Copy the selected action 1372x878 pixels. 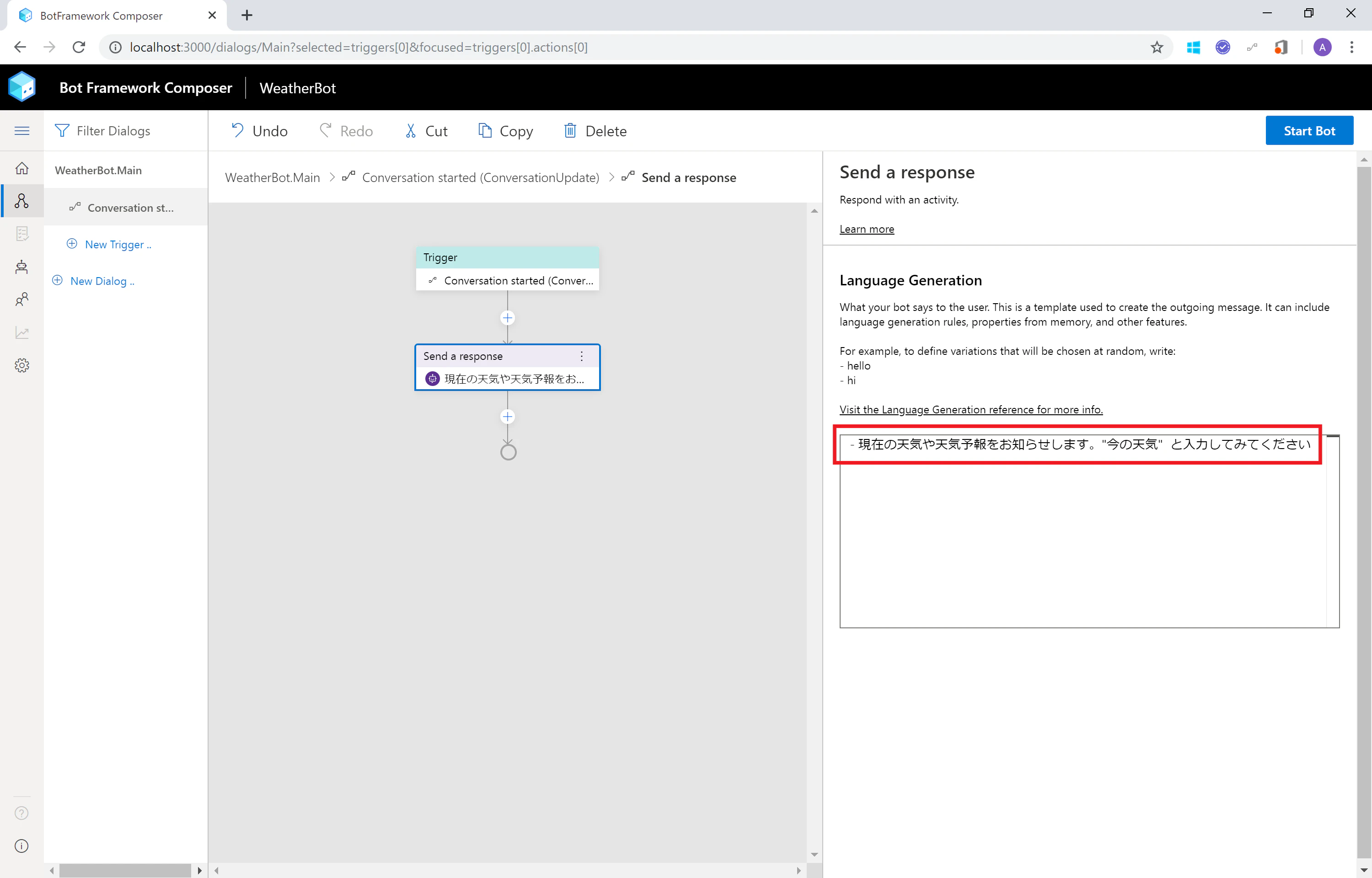point(506,131)
